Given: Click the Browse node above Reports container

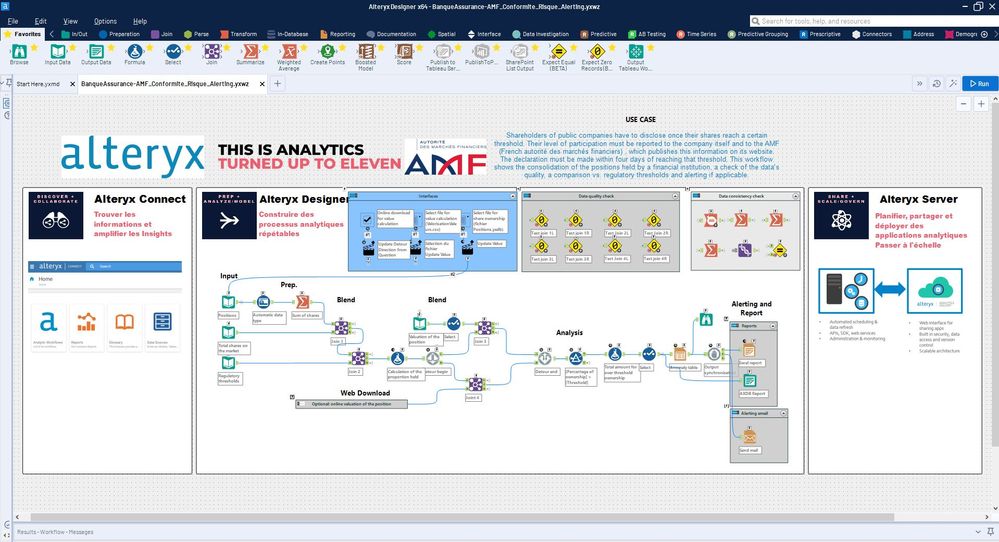Looking at the screenshot, I should pyautogui.click(x=706, y=320).
